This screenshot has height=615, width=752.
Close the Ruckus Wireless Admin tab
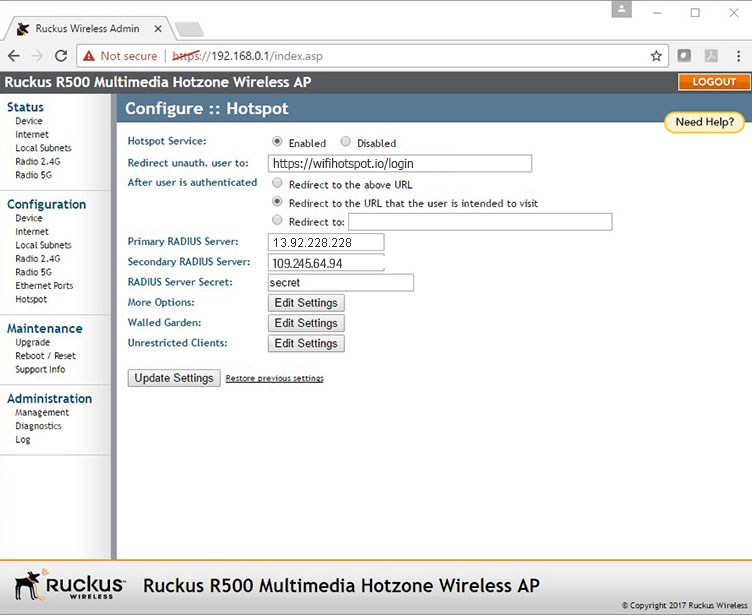pos(156,28)
